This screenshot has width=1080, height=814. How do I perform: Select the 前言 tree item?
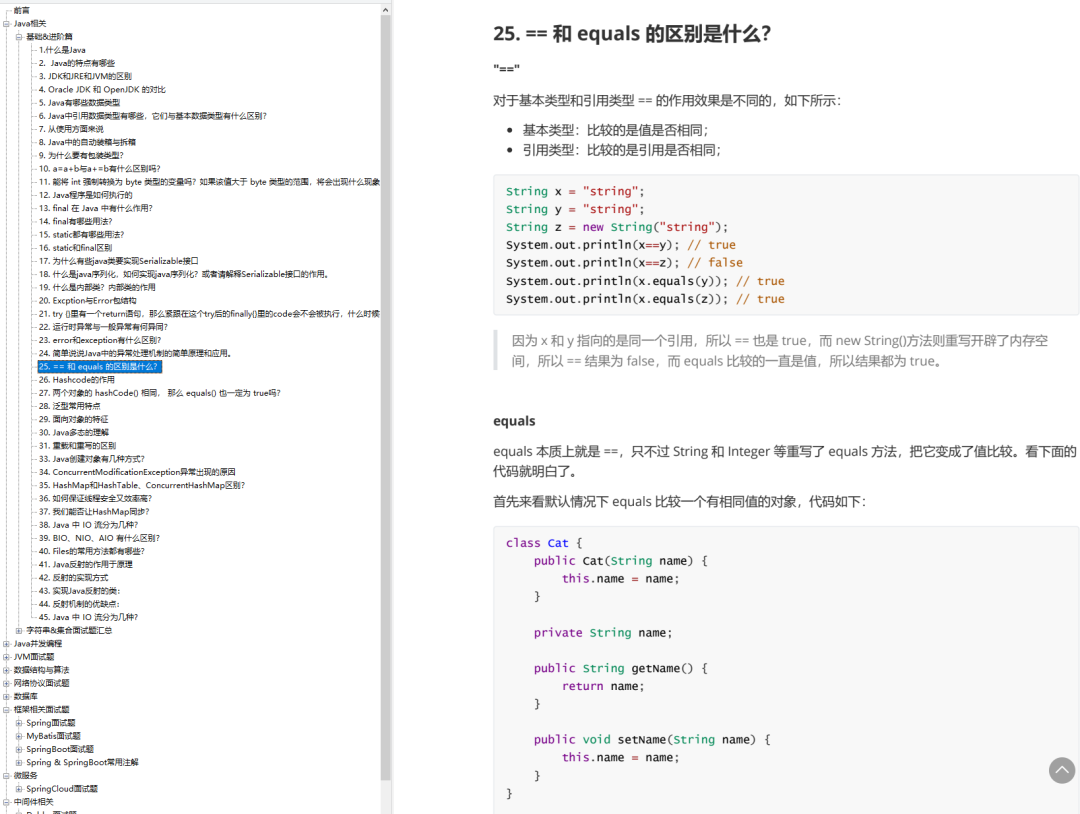[22, 10]
